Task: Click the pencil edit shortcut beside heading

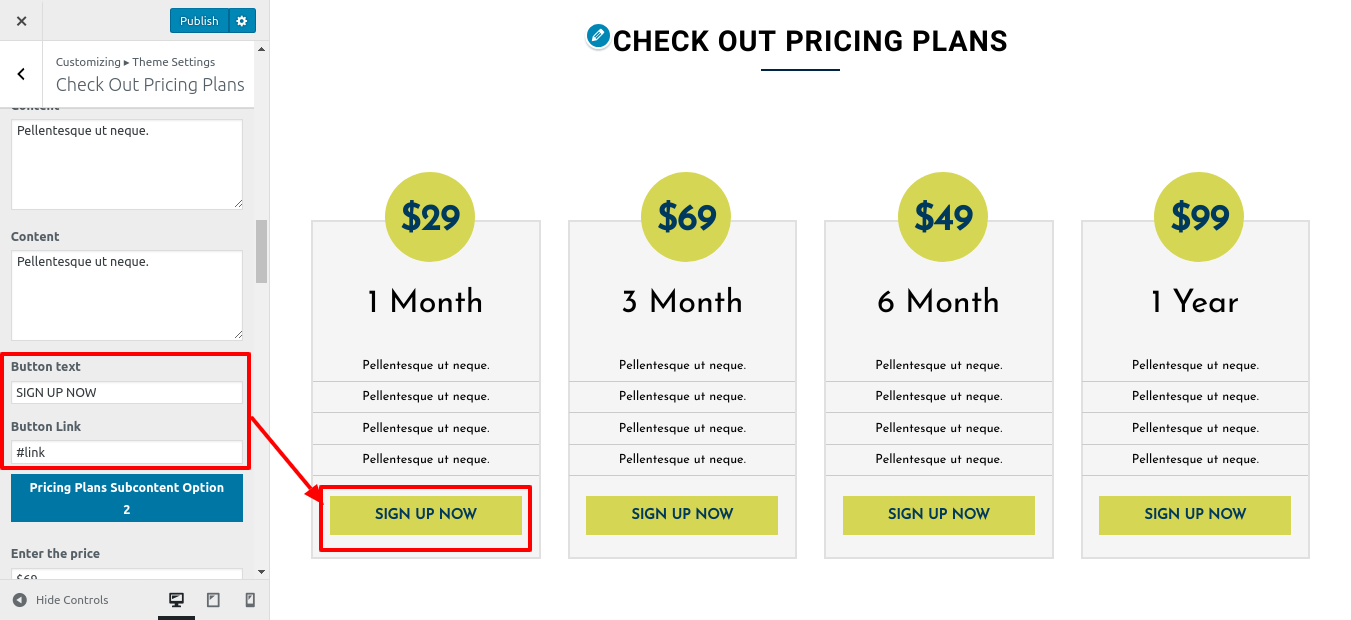Action: click(x=598, y=37)
